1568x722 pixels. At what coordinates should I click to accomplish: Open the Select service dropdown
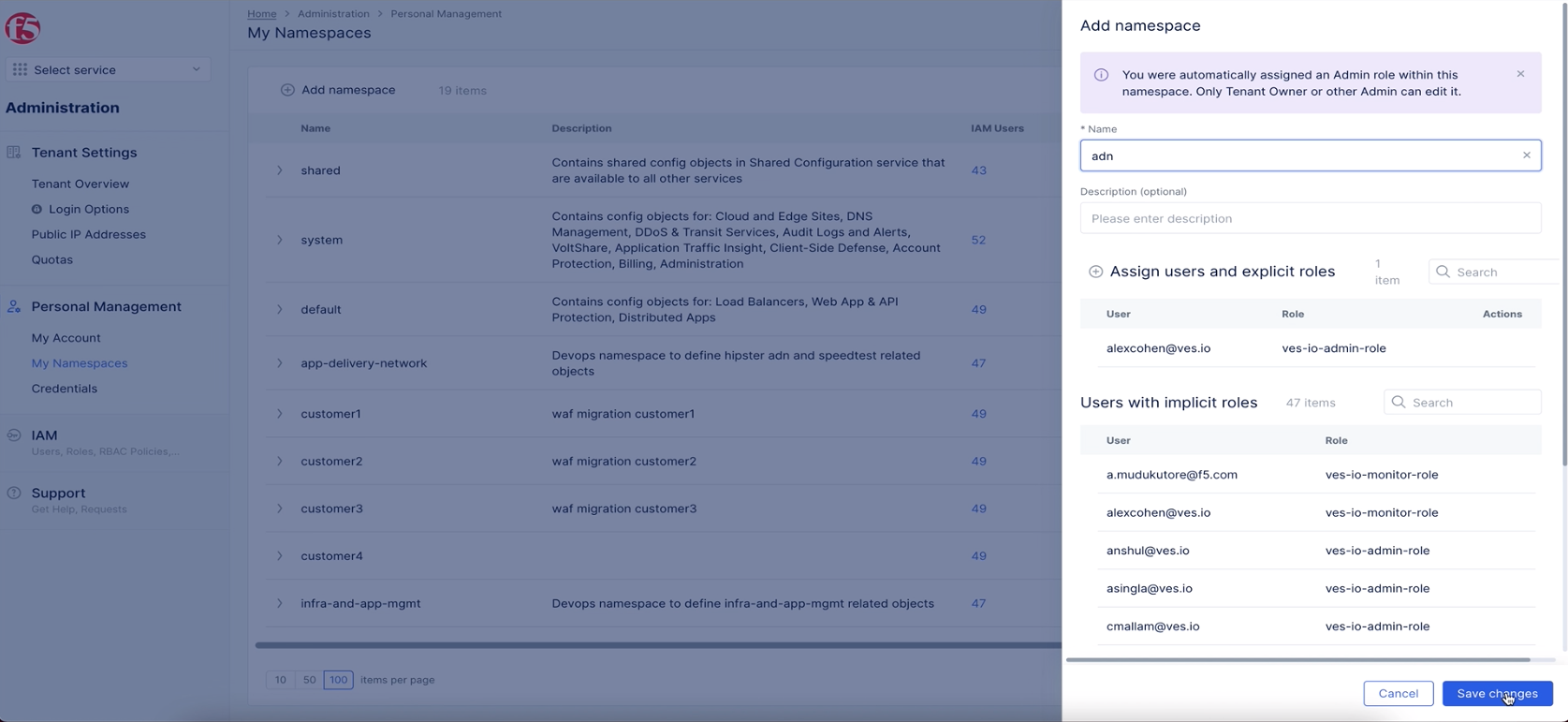pyautogui.click(x=108, y=69)
